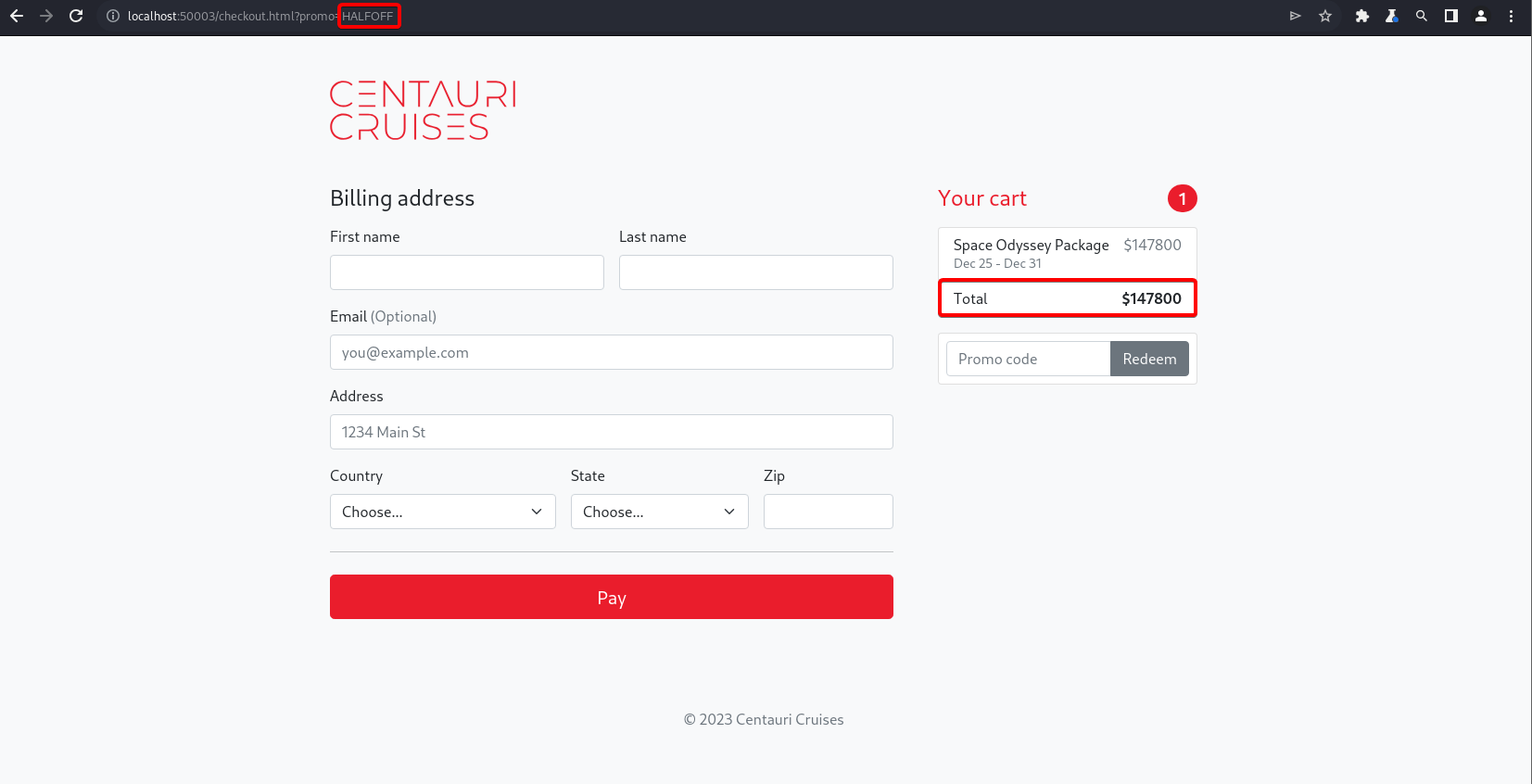Screen dimensions: 1532x784
Task: Click the Centauri Cruises logo
Action: 423,110
